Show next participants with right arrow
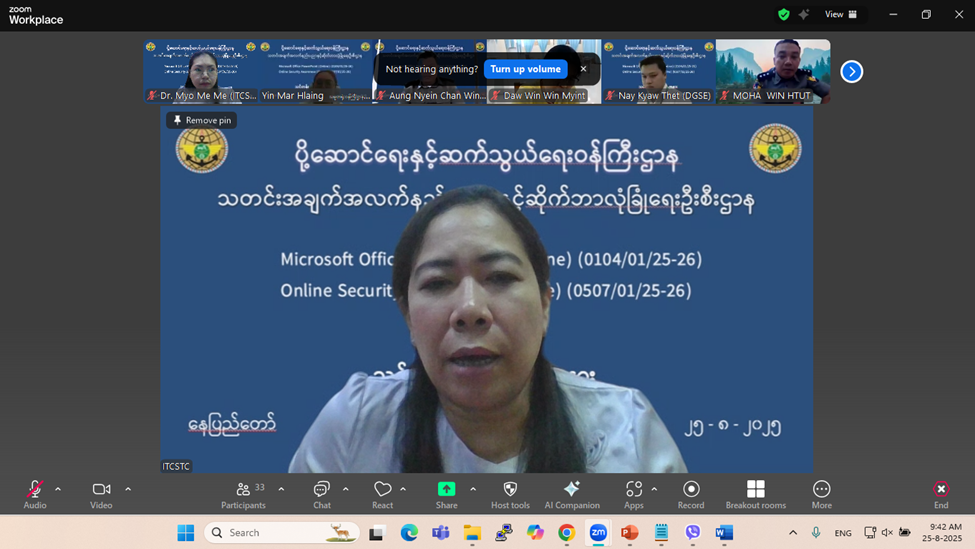Viewport: 975px width, 549px height. tap(851, 71)
